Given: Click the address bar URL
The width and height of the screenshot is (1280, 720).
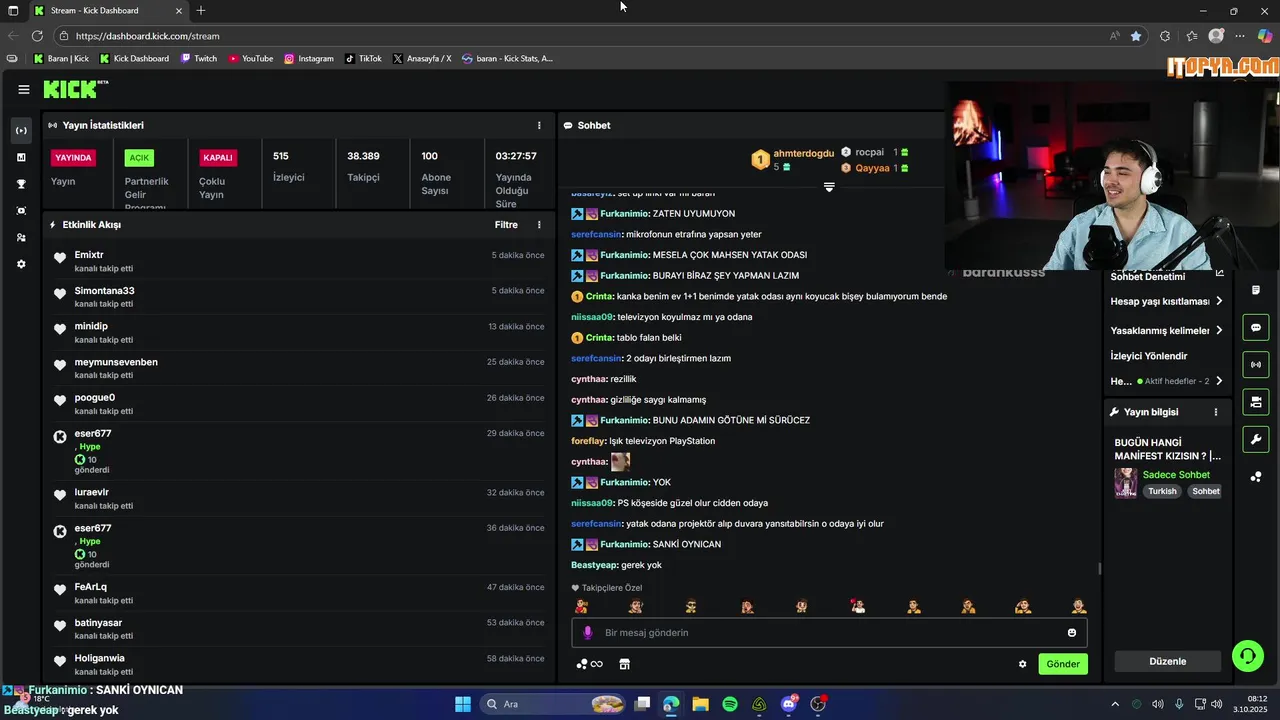Looking at the screenshot, I should coord(147,36).
